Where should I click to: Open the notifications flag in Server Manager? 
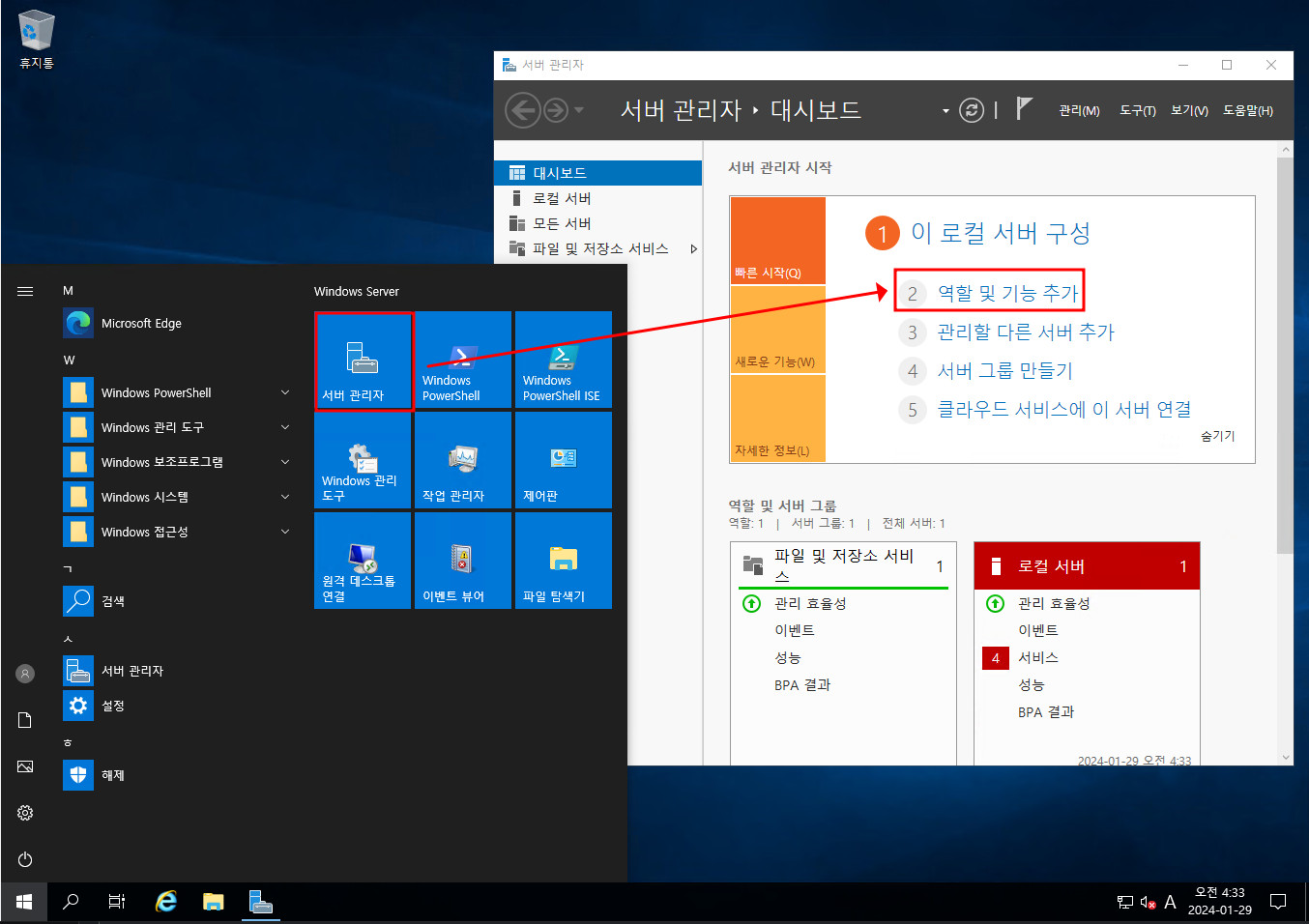click(1024, 109)
